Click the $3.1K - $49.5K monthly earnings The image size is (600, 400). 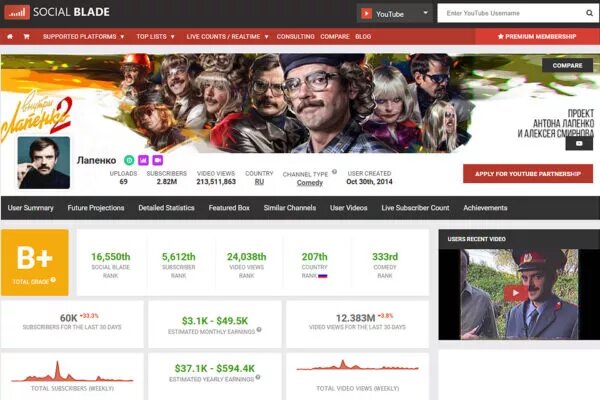[x=215, y=321]
